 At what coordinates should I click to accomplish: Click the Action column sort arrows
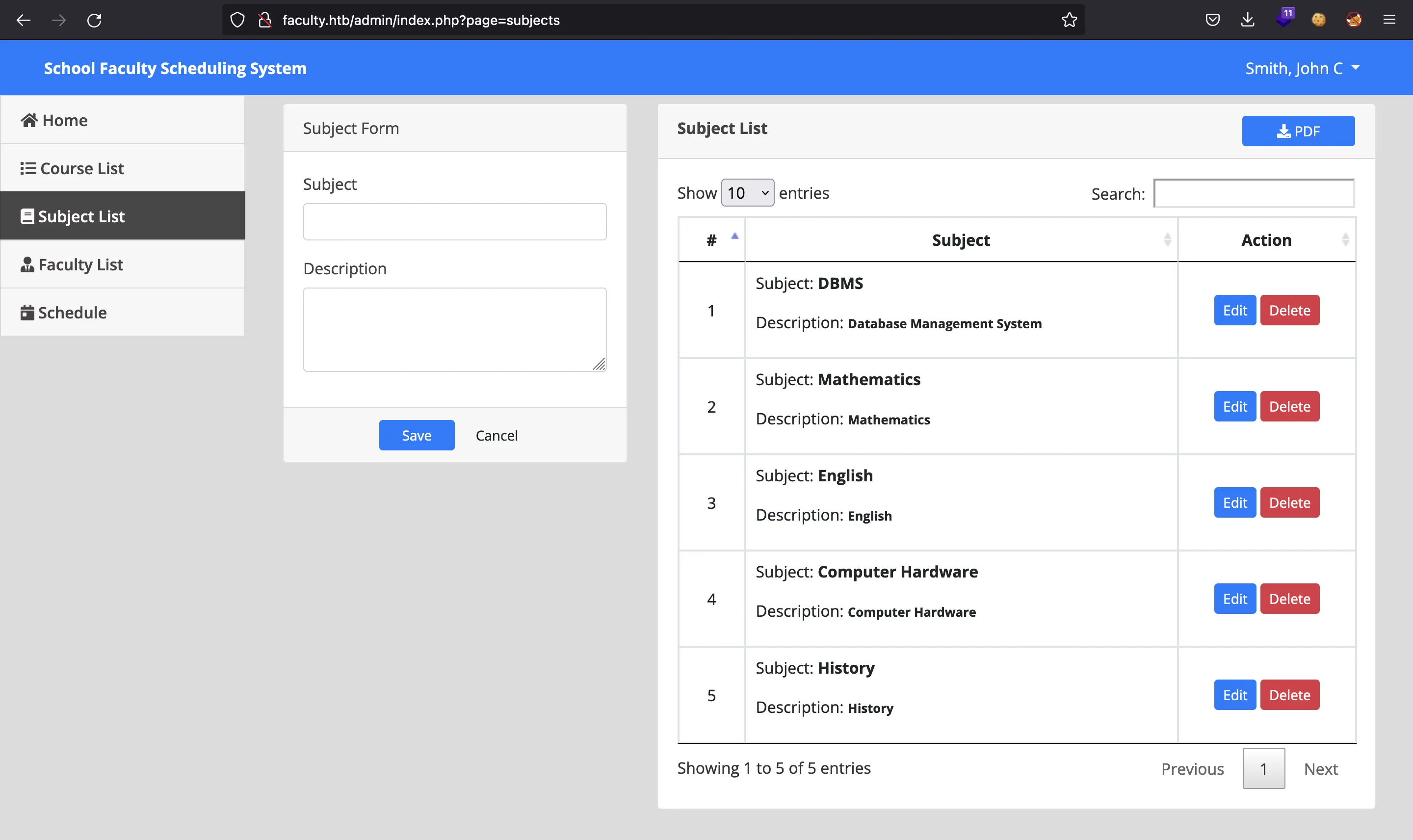[x=1345, y=240]
